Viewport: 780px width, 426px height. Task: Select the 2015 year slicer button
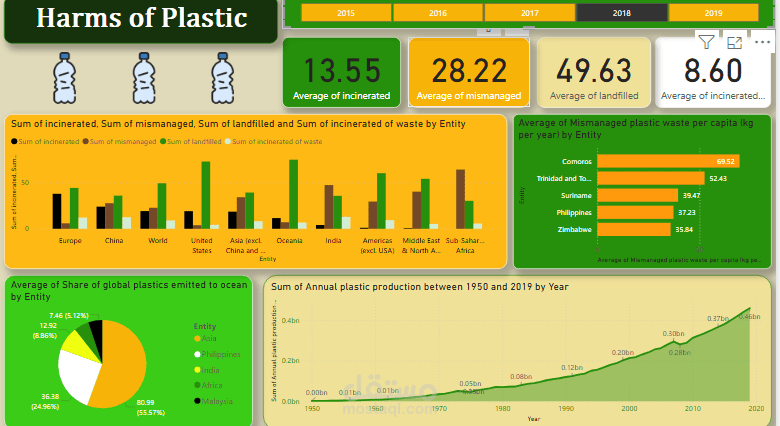click(x=346, y=13)
